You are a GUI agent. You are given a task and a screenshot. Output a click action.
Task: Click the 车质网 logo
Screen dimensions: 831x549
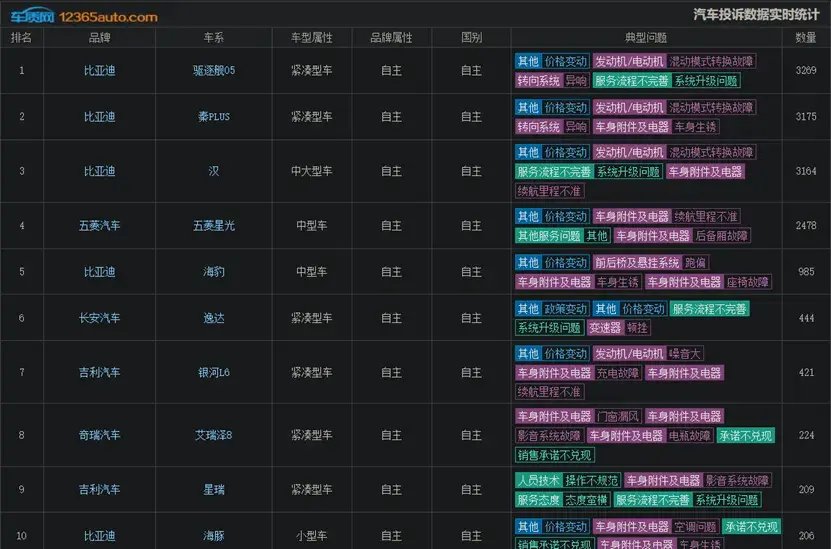click(x=32, y=16)
